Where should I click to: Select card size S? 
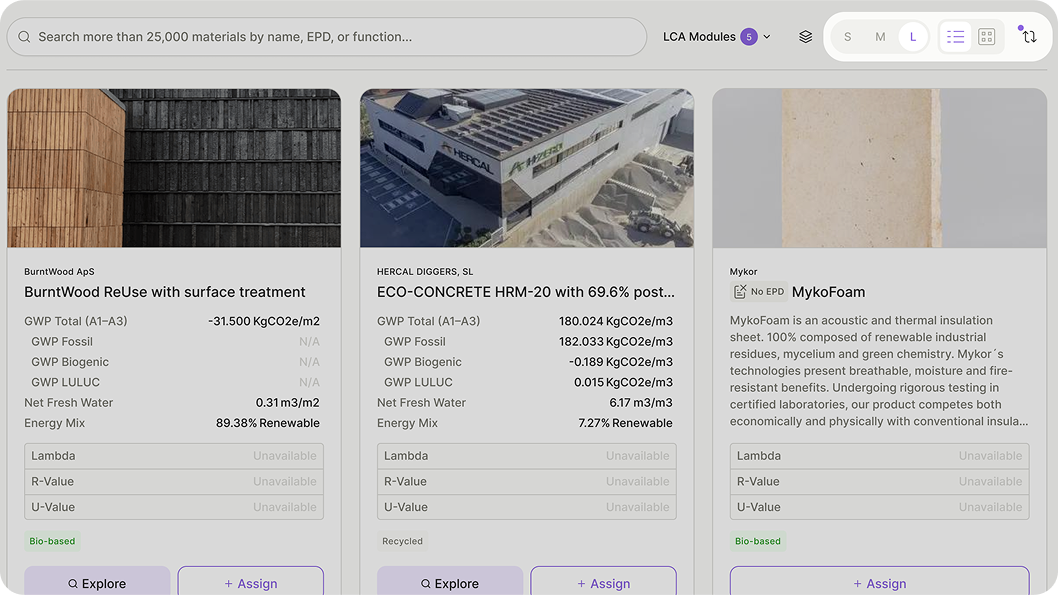click(847, 36)
